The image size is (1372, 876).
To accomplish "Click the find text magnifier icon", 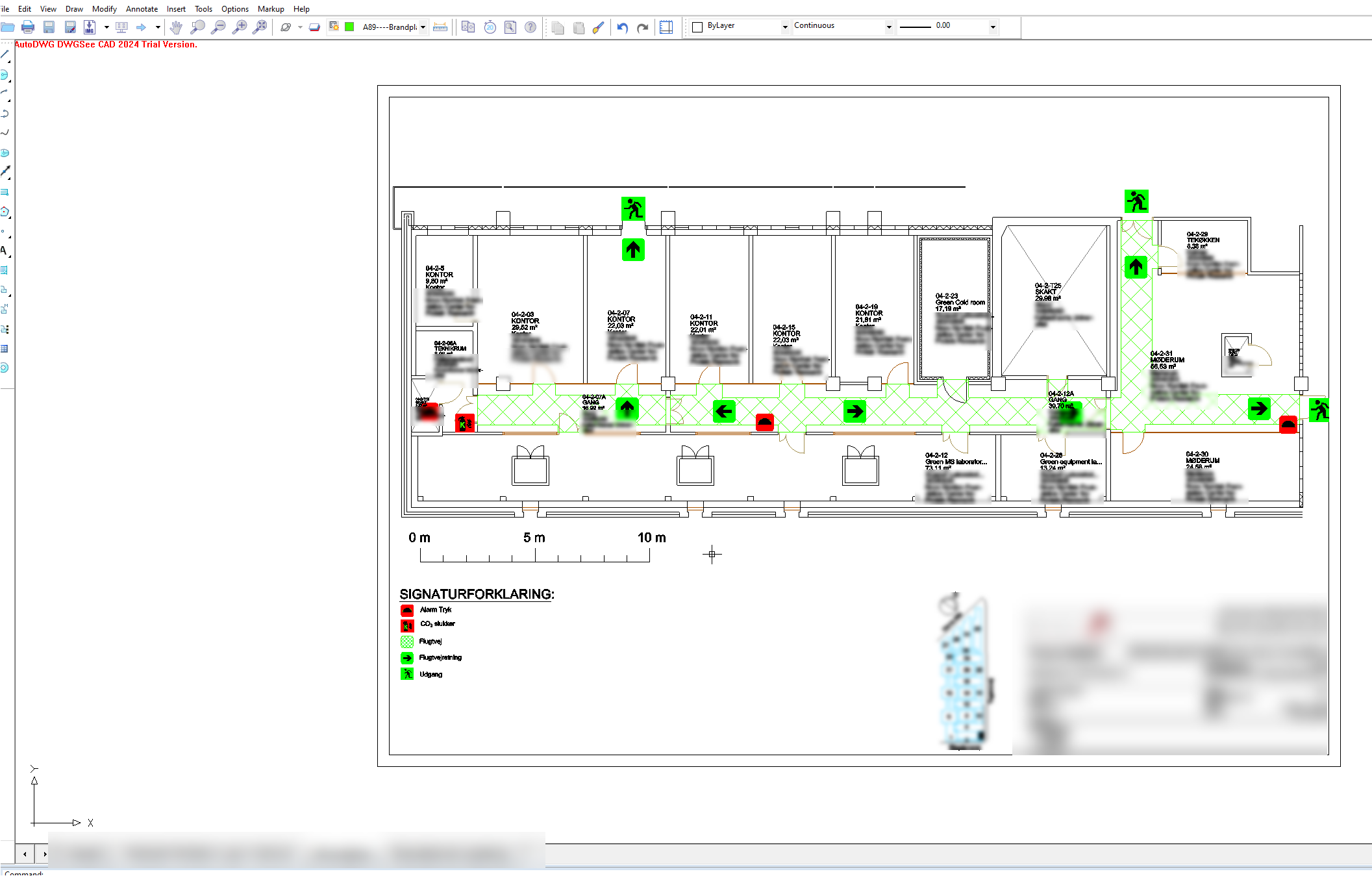I will (x=510, y=27).
